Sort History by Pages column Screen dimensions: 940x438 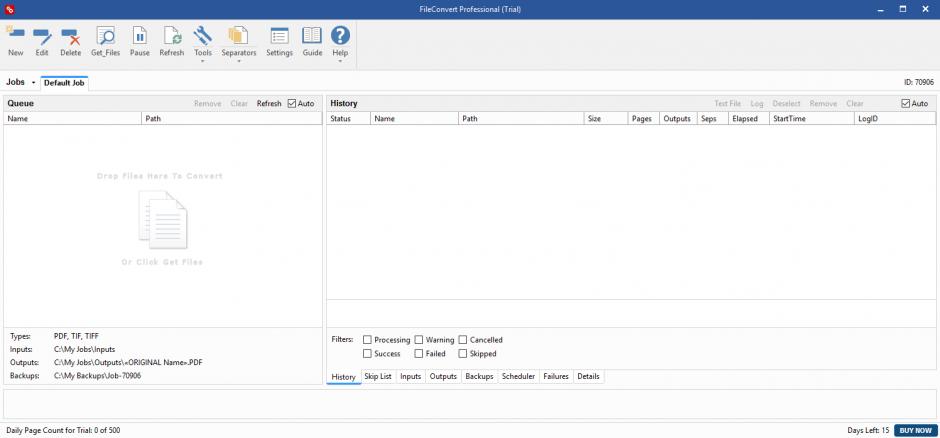(643, 119)
